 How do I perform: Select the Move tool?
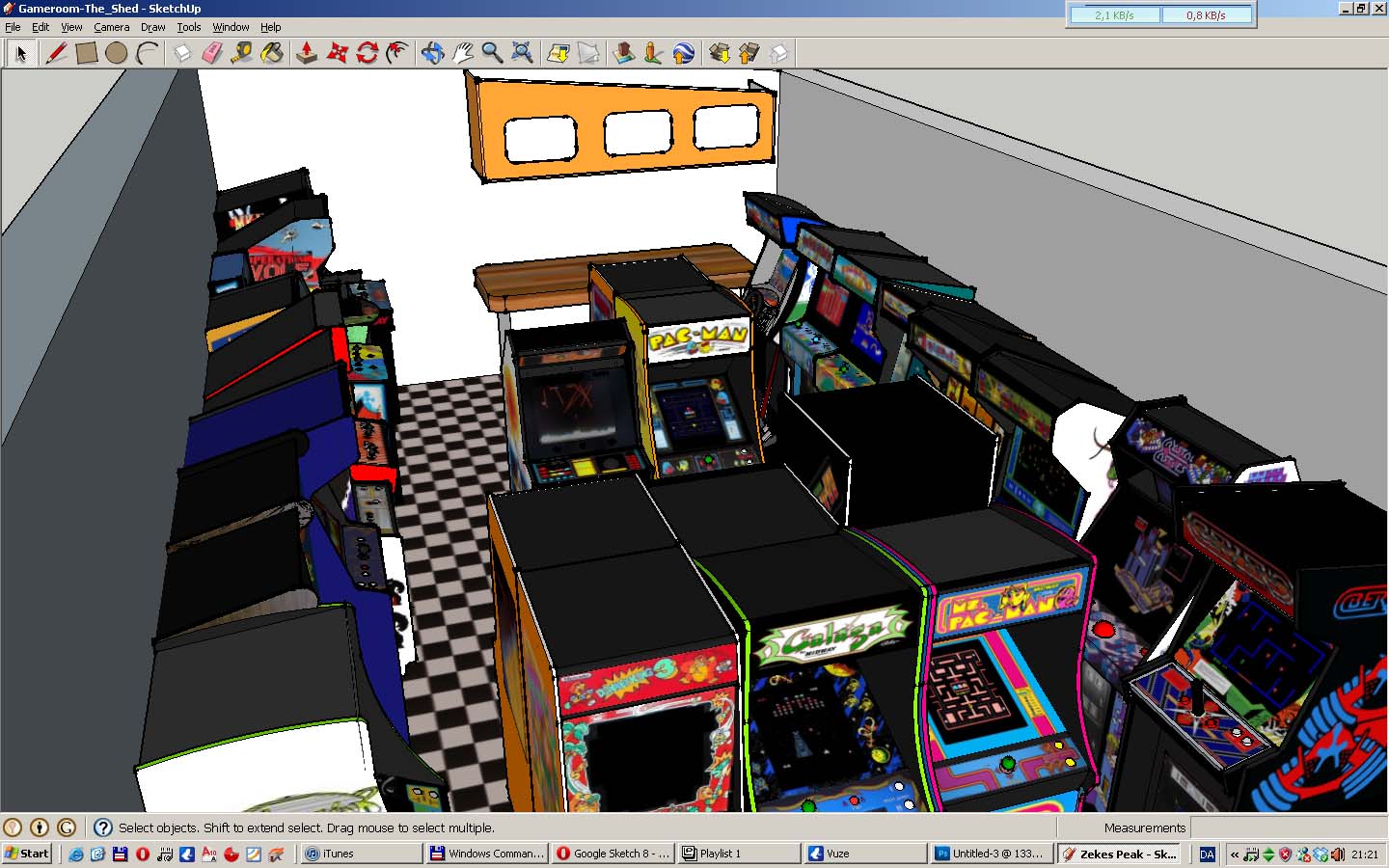pos(337,53)
